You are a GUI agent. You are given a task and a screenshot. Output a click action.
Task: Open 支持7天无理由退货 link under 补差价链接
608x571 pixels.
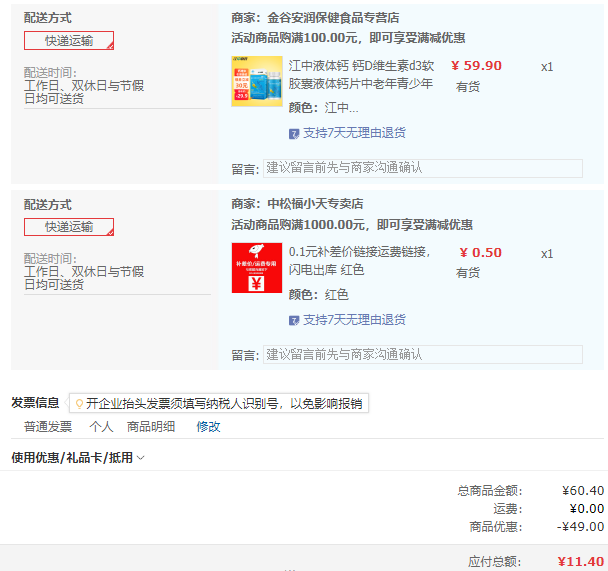[x=354, y=320]
